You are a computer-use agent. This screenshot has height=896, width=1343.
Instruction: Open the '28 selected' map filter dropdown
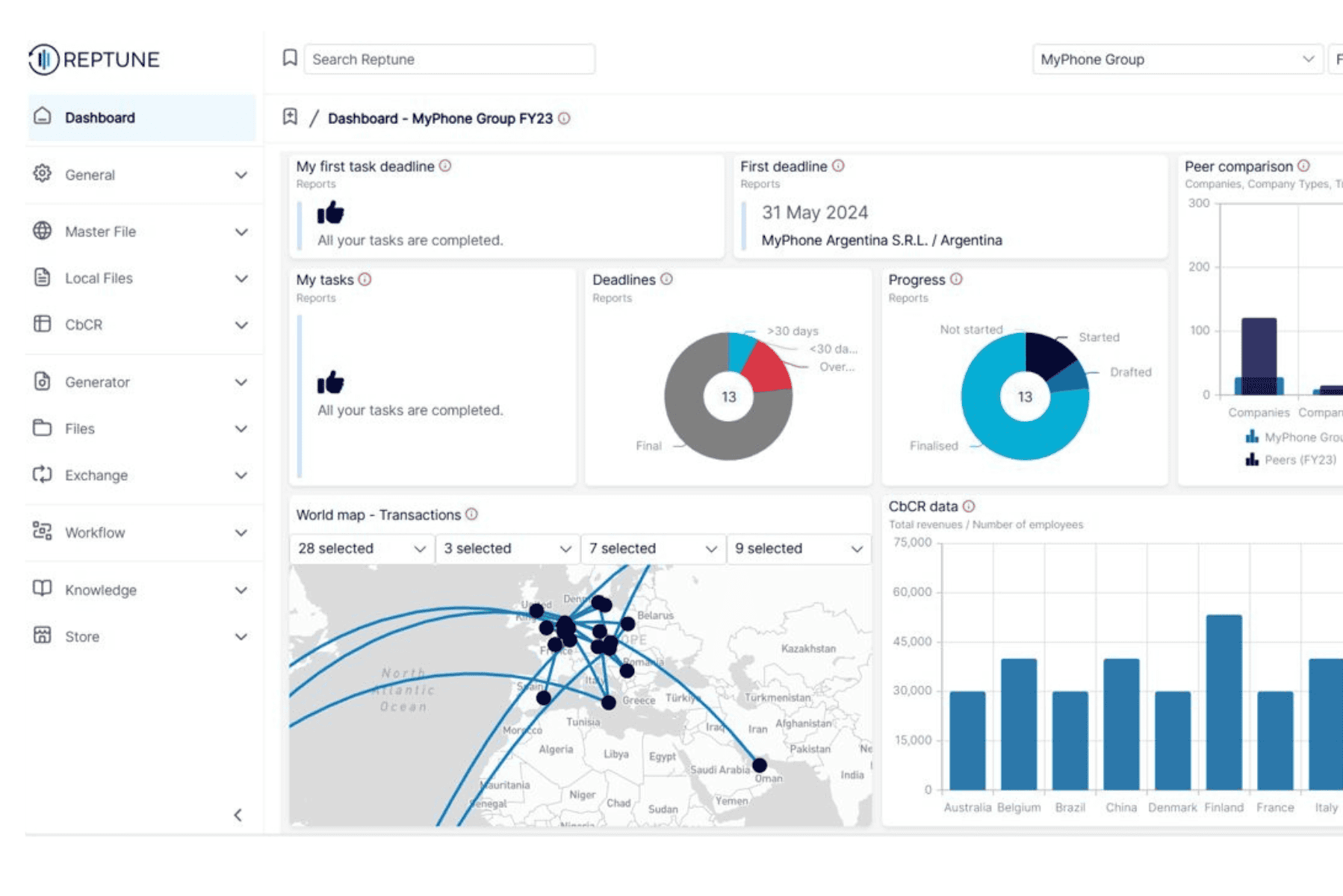(x=361, y=549)
